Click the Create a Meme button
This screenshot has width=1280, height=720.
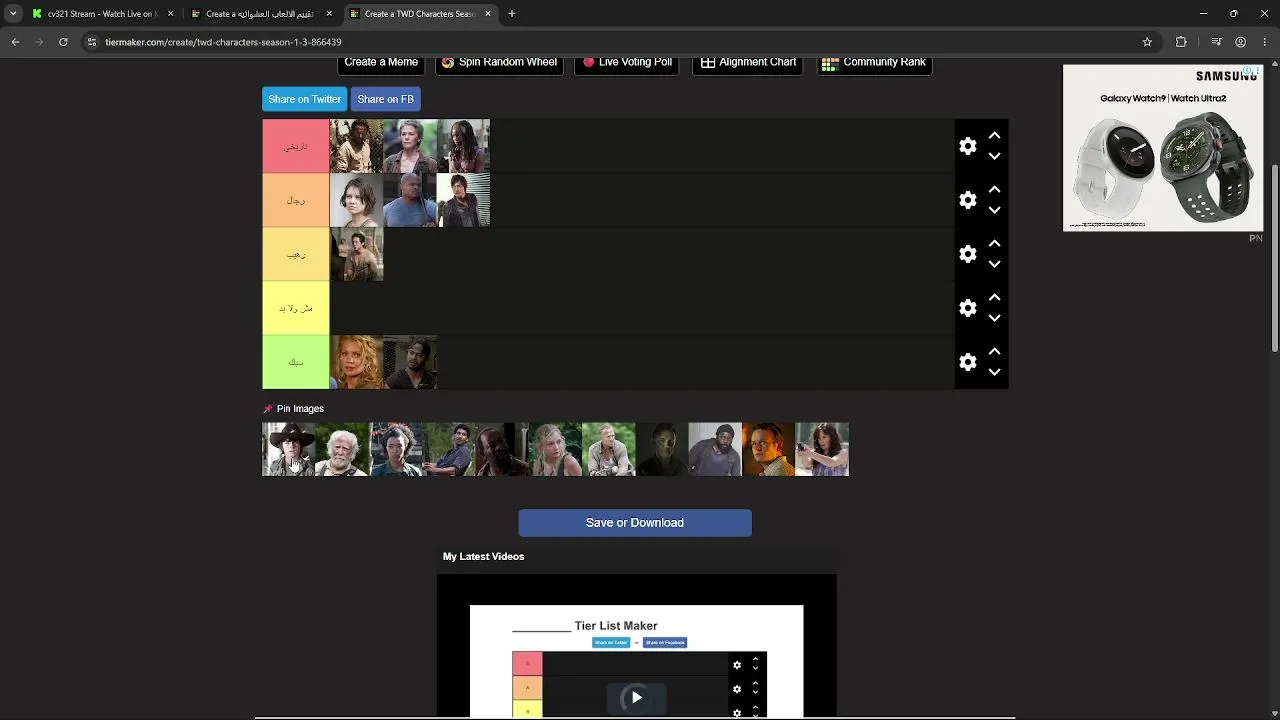click(381, 63)
